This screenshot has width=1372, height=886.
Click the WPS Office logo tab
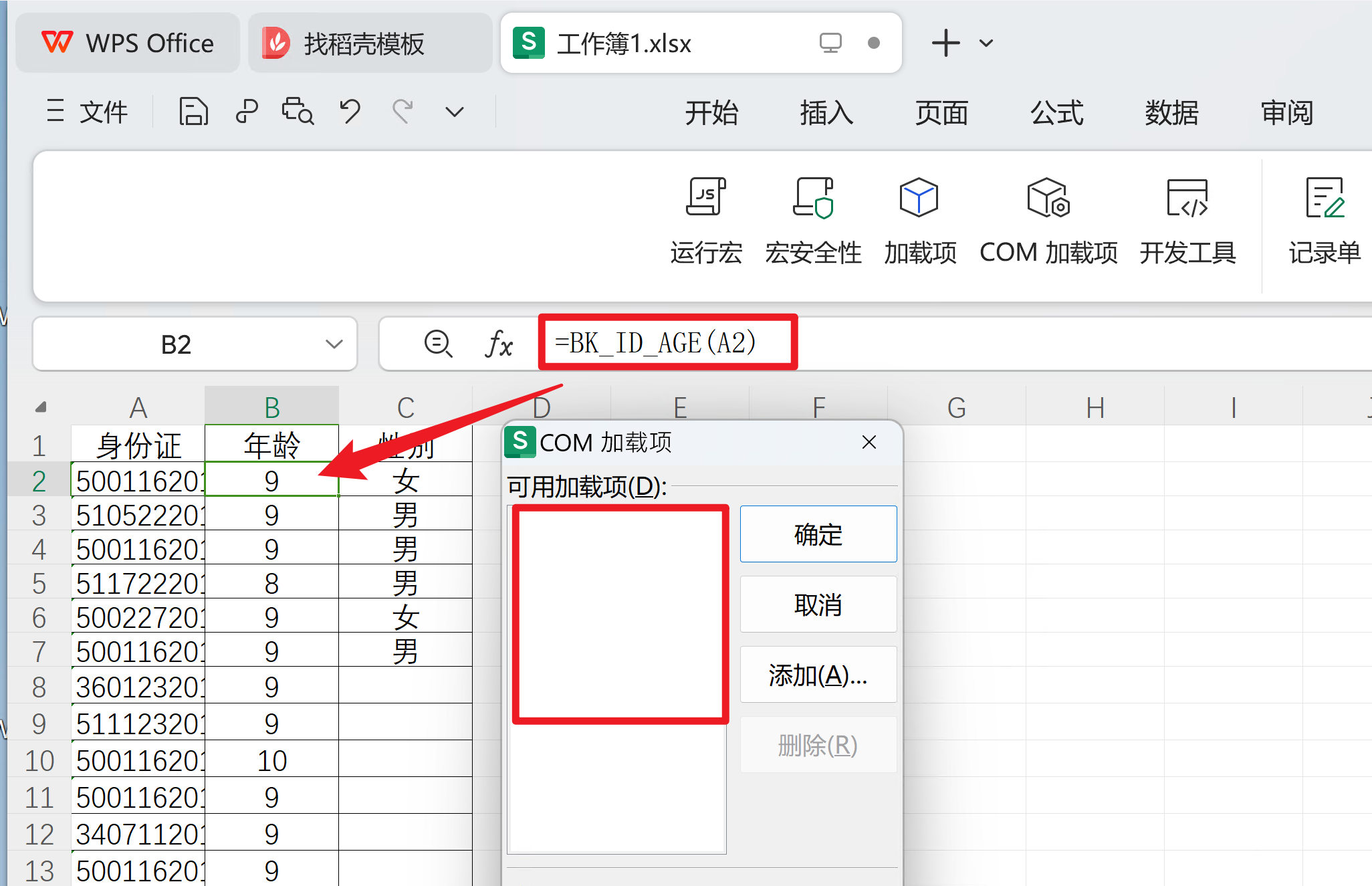tap(128, 43)
